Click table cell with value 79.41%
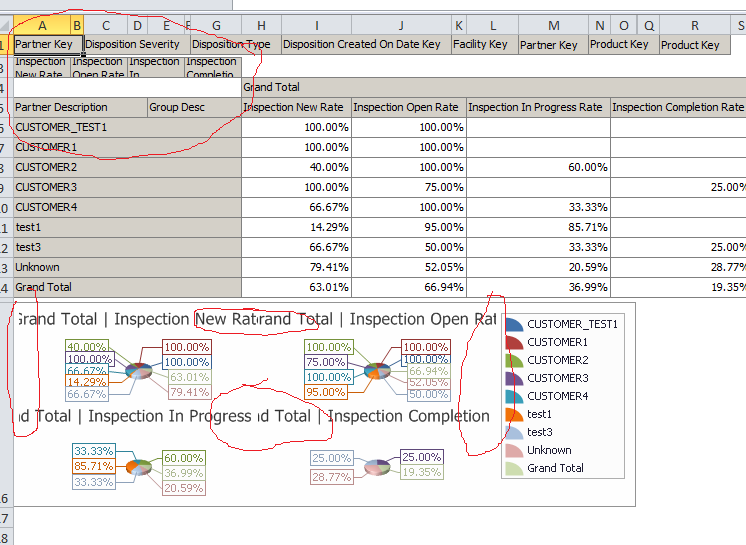746x545 pixels. [x=296, y=267]
